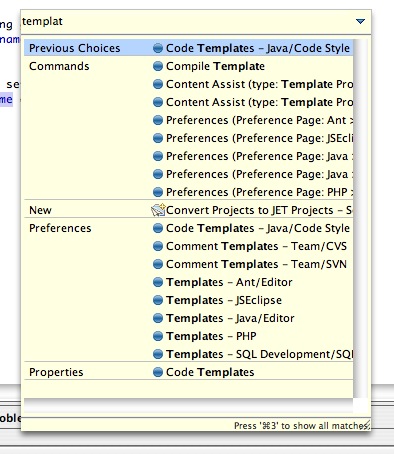This screenshot has width=394, height=454.
Task: Click the JET wizard icon beside Convert Projects
Action: coord(158,210)
